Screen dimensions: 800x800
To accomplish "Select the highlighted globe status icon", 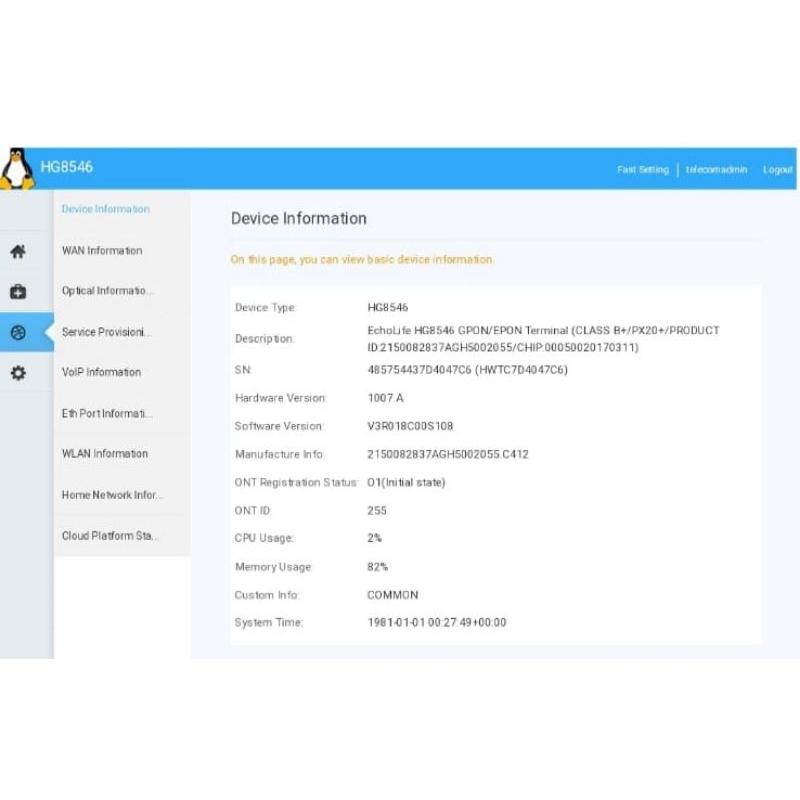I will 18,333.
